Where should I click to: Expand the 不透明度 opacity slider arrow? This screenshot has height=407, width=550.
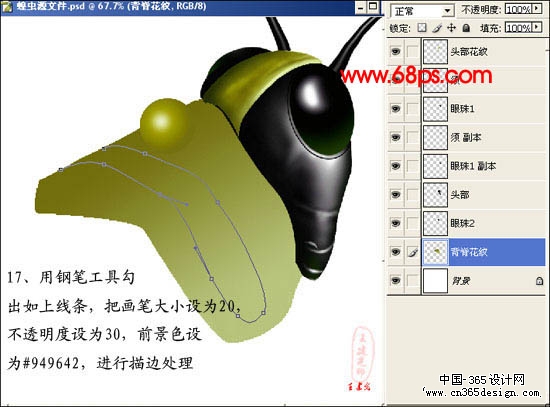click(537, 9)
